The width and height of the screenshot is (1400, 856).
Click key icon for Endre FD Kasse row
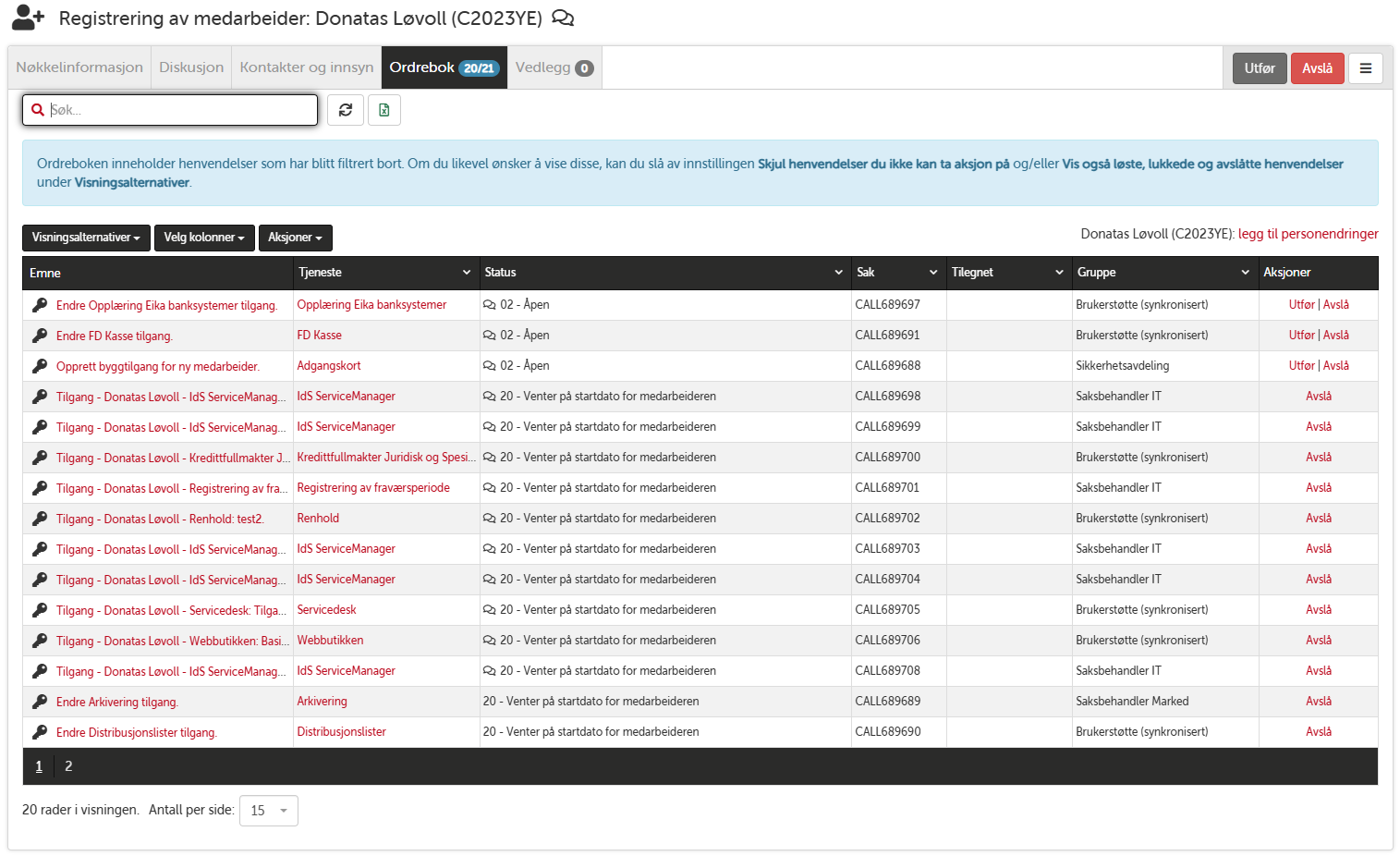tap(40, 336)
